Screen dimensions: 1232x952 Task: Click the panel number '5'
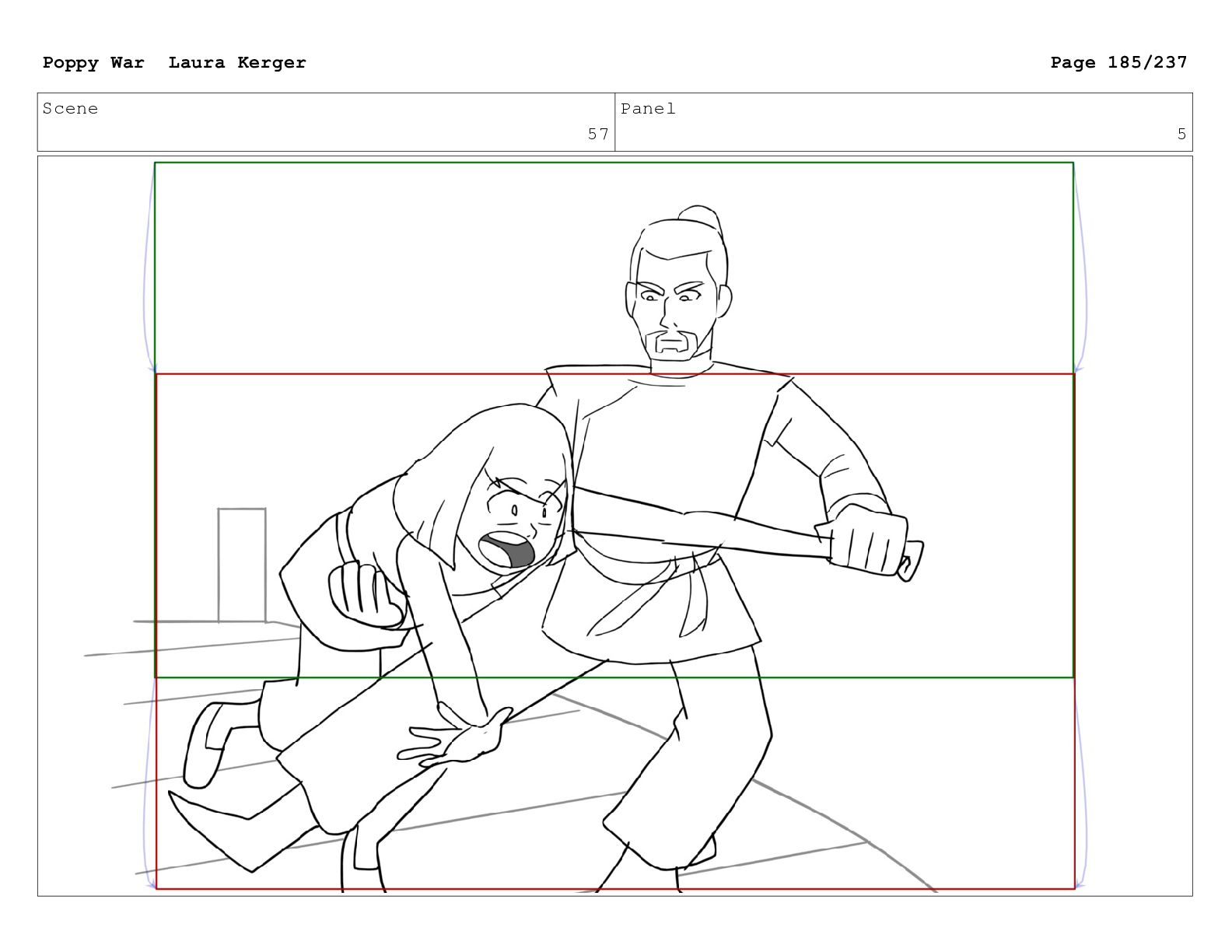click(x=1181, y=134)
